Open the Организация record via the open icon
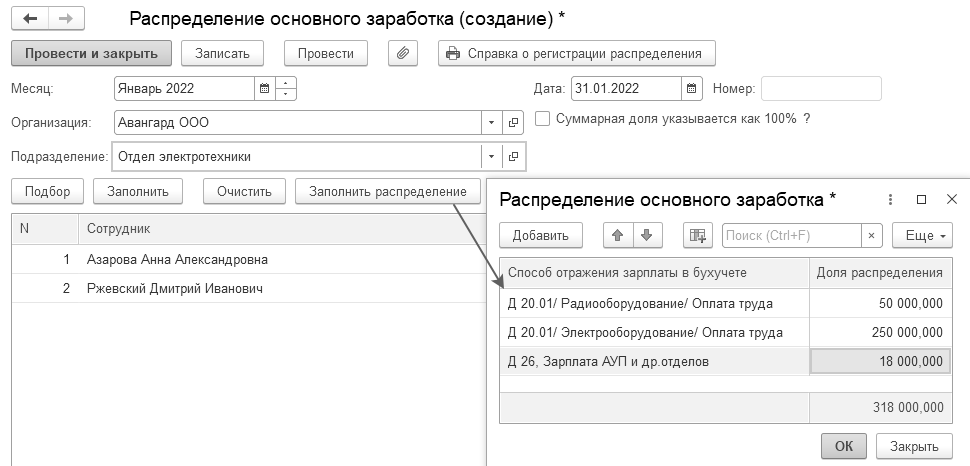 pos(514,122)
